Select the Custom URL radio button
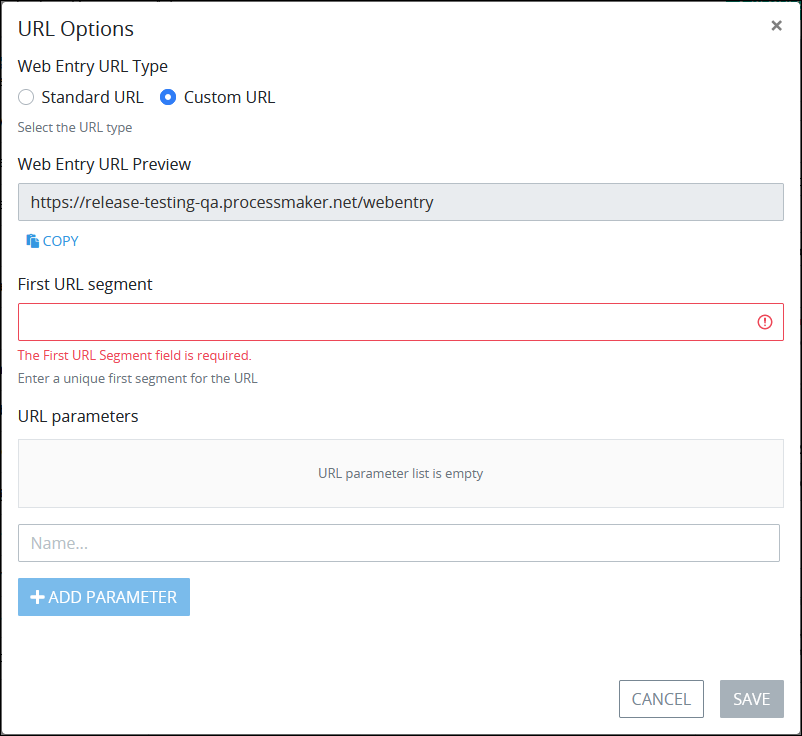This screenshot has width=802, height=736. [168, 97]
